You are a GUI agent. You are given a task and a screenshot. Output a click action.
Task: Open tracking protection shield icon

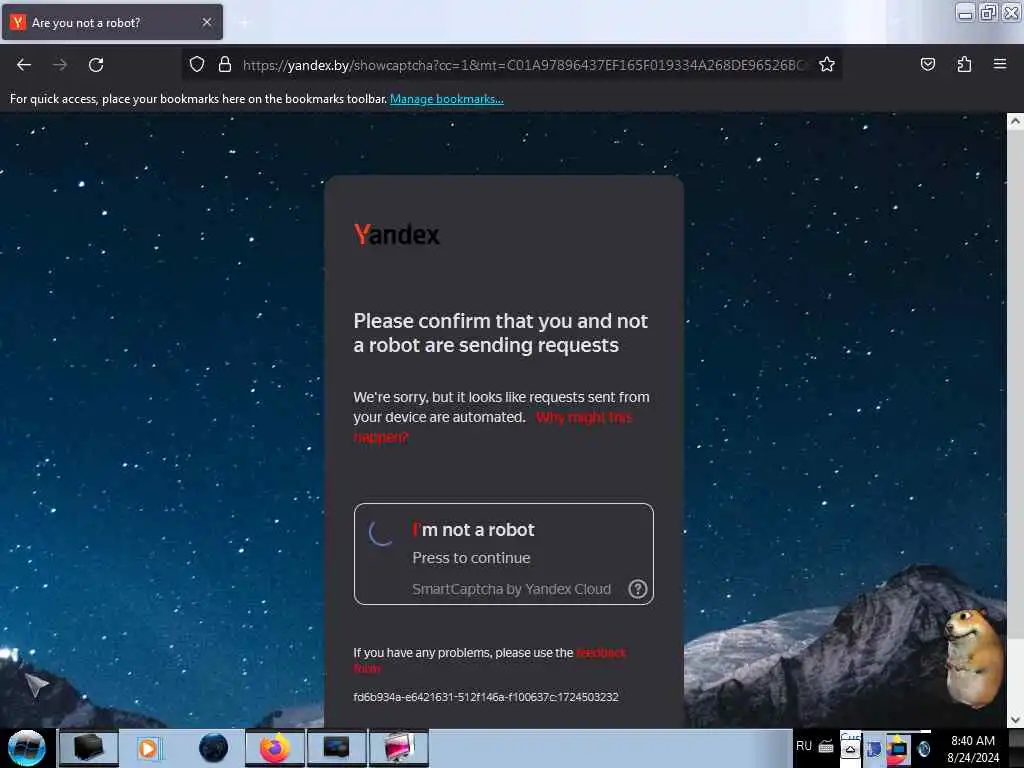pos(197,64)
